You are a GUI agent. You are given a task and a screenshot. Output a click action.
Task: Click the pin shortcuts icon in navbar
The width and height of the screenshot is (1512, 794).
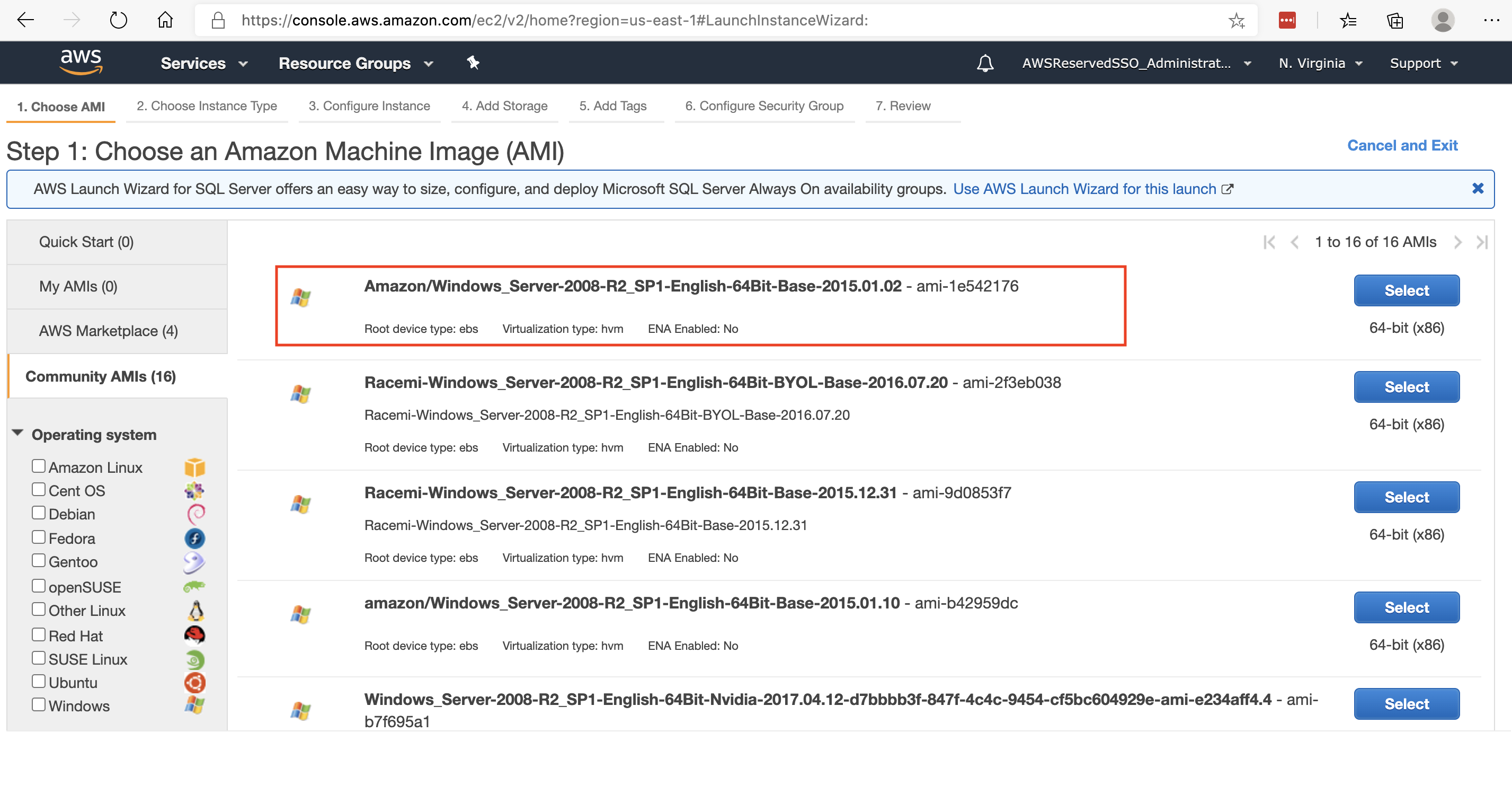pos(473,62)
